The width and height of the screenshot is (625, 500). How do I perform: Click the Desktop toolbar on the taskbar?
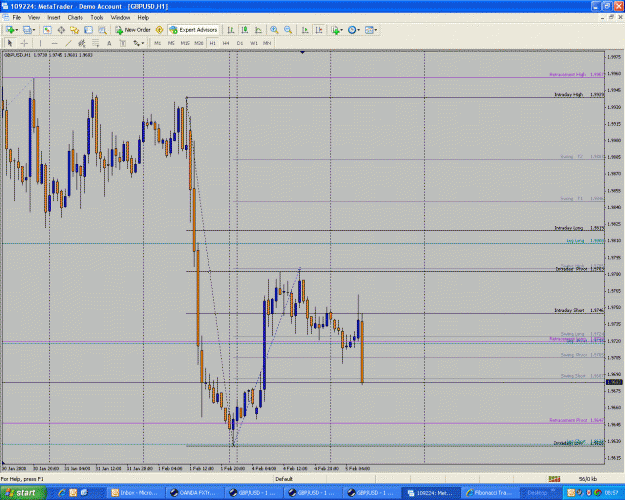tap(537, 493)
